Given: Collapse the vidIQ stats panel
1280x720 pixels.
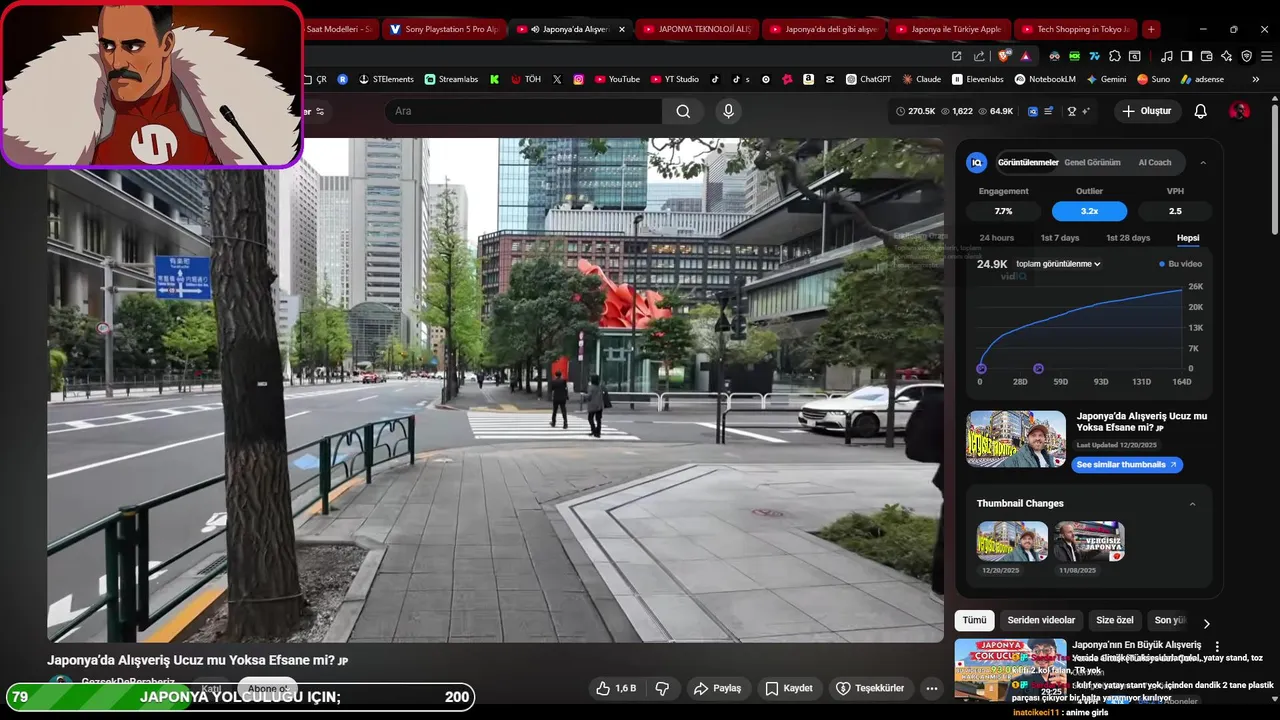Looking at the screenshot, I should 1203,162.
